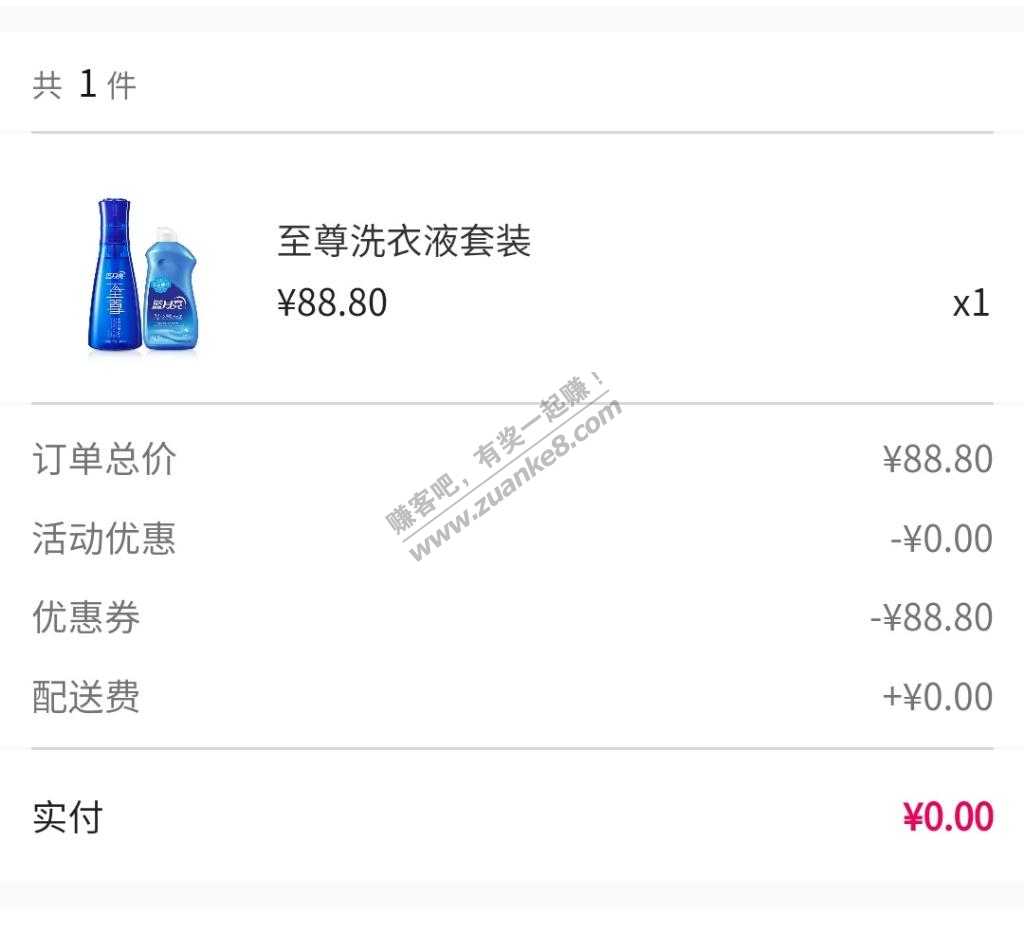Tap the 活动优惠 row label
The image size is (1024, 929).
[x=104, y=539]
